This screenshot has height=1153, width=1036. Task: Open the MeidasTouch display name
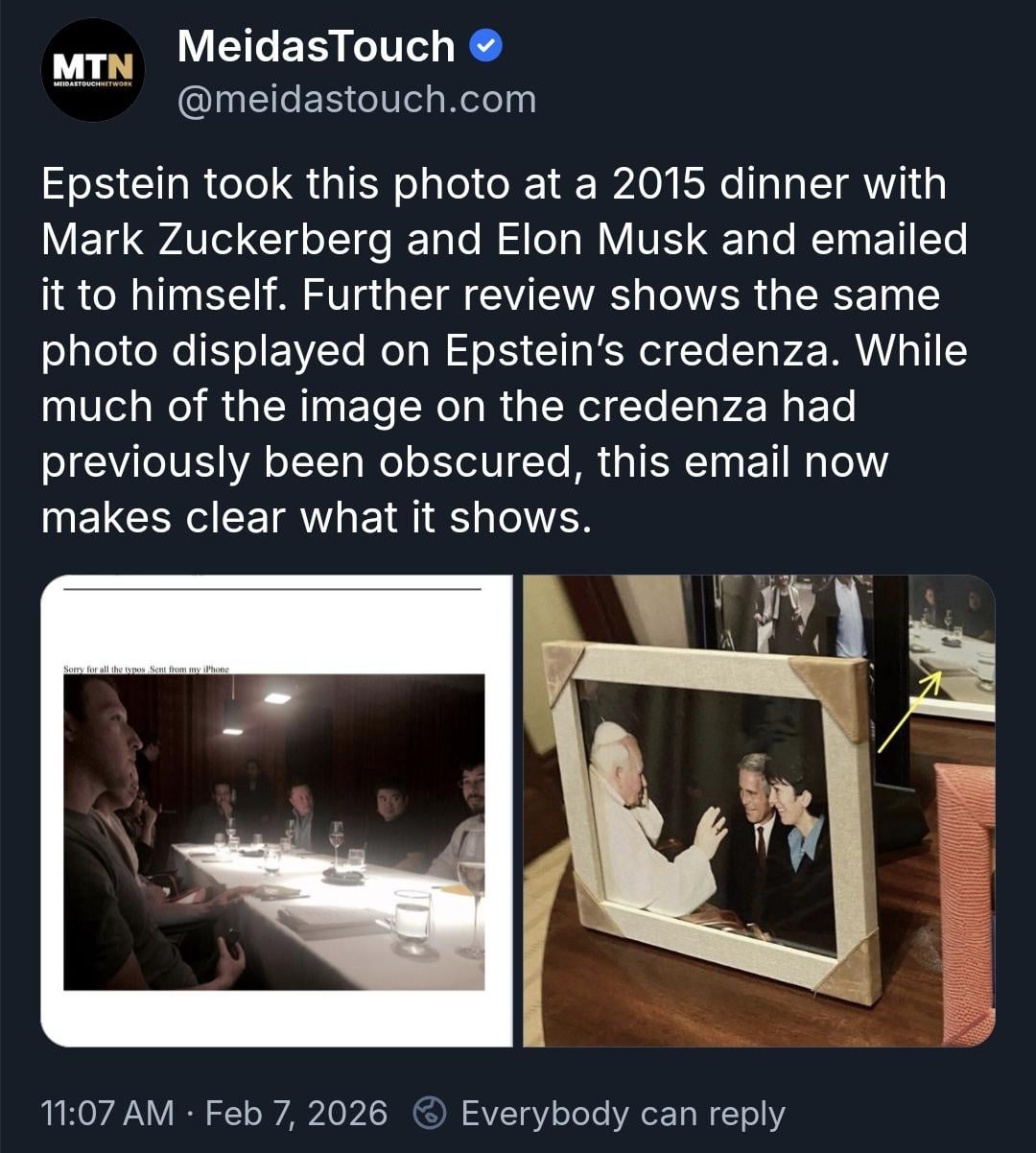[x=316, y=46]
